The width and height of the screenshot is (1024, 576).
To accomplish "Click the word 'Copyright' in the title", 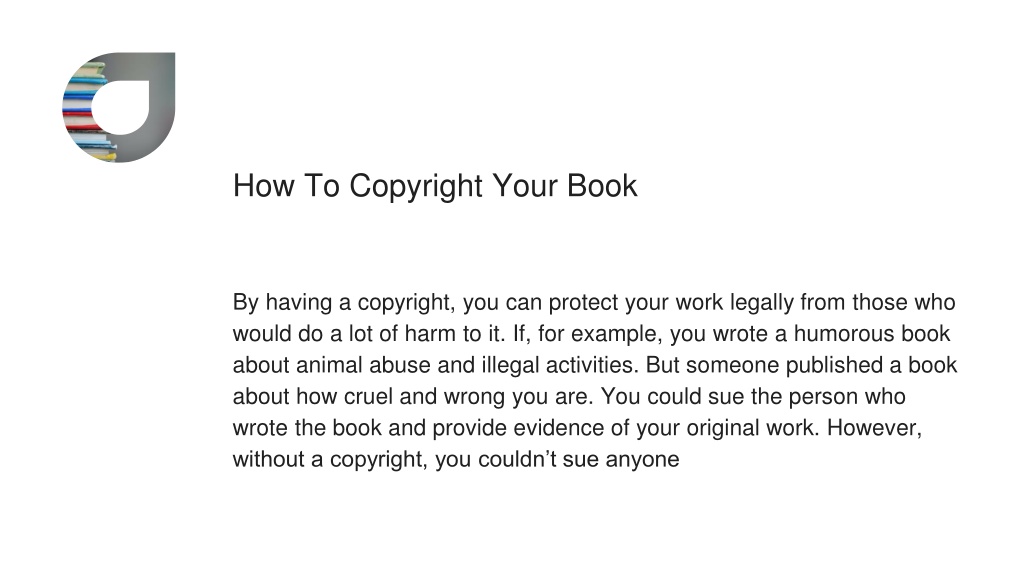I will 416,186.
